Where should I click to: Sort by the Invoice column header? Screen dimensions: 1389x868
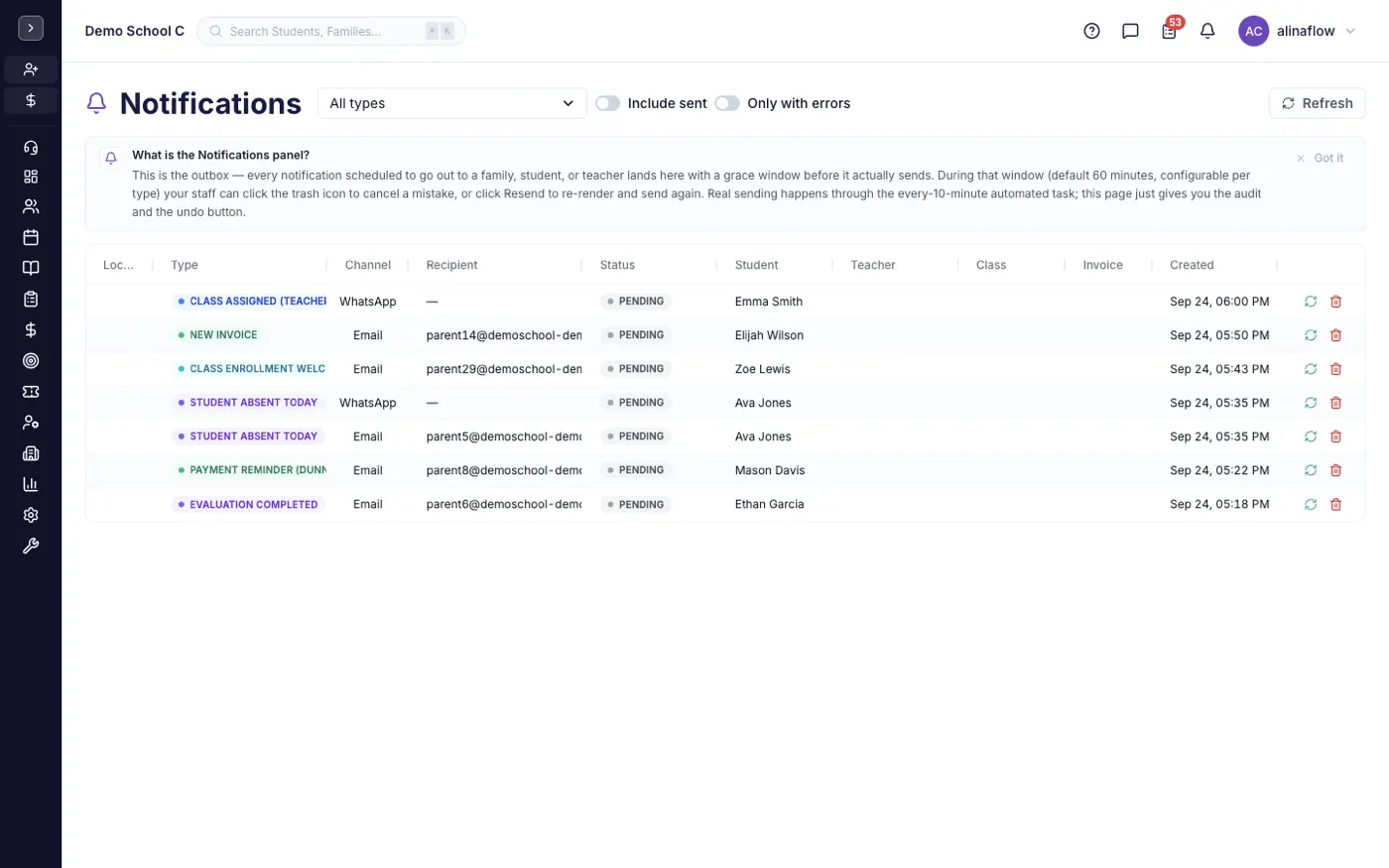point(1102,265)
